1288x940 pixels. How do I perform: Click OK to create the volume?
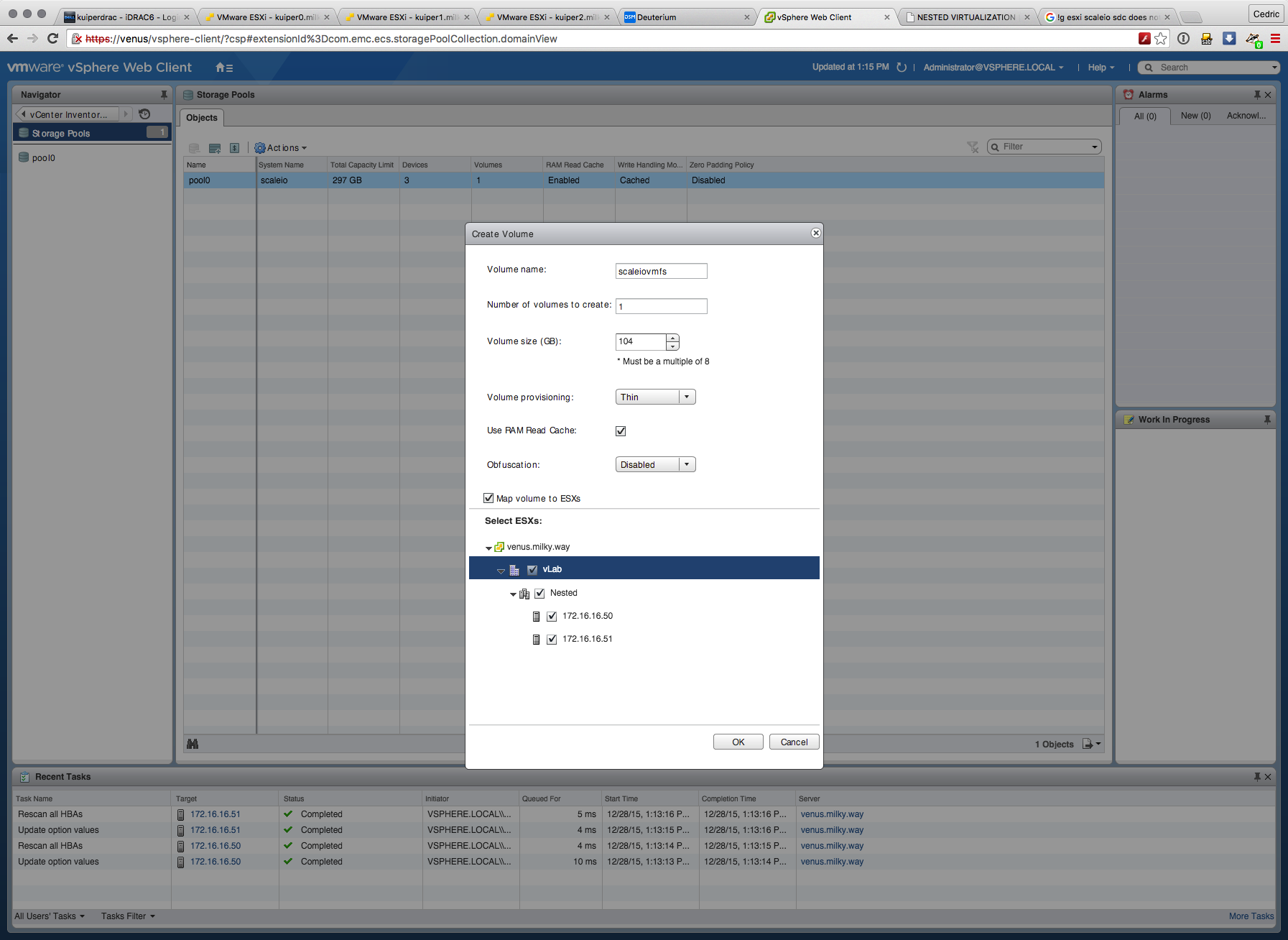click(x=738, y=742)
